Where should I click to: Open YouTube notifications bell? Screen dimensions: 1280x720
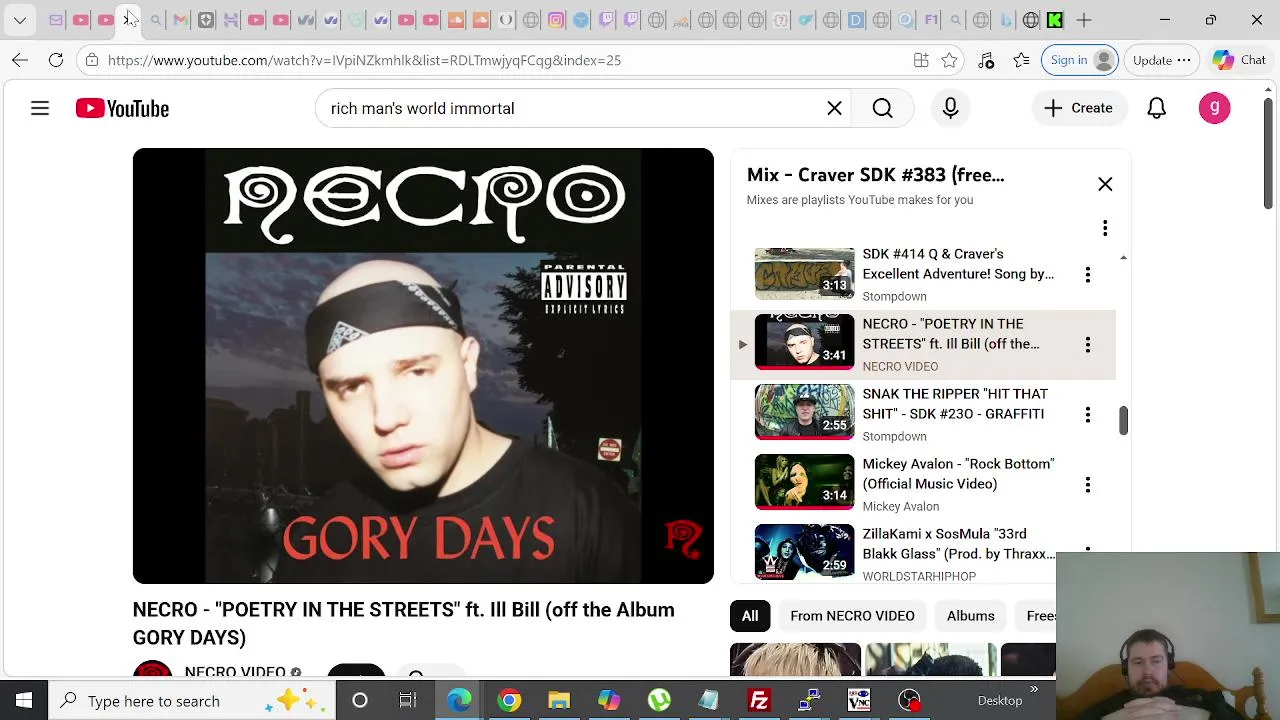[1156, 108]
